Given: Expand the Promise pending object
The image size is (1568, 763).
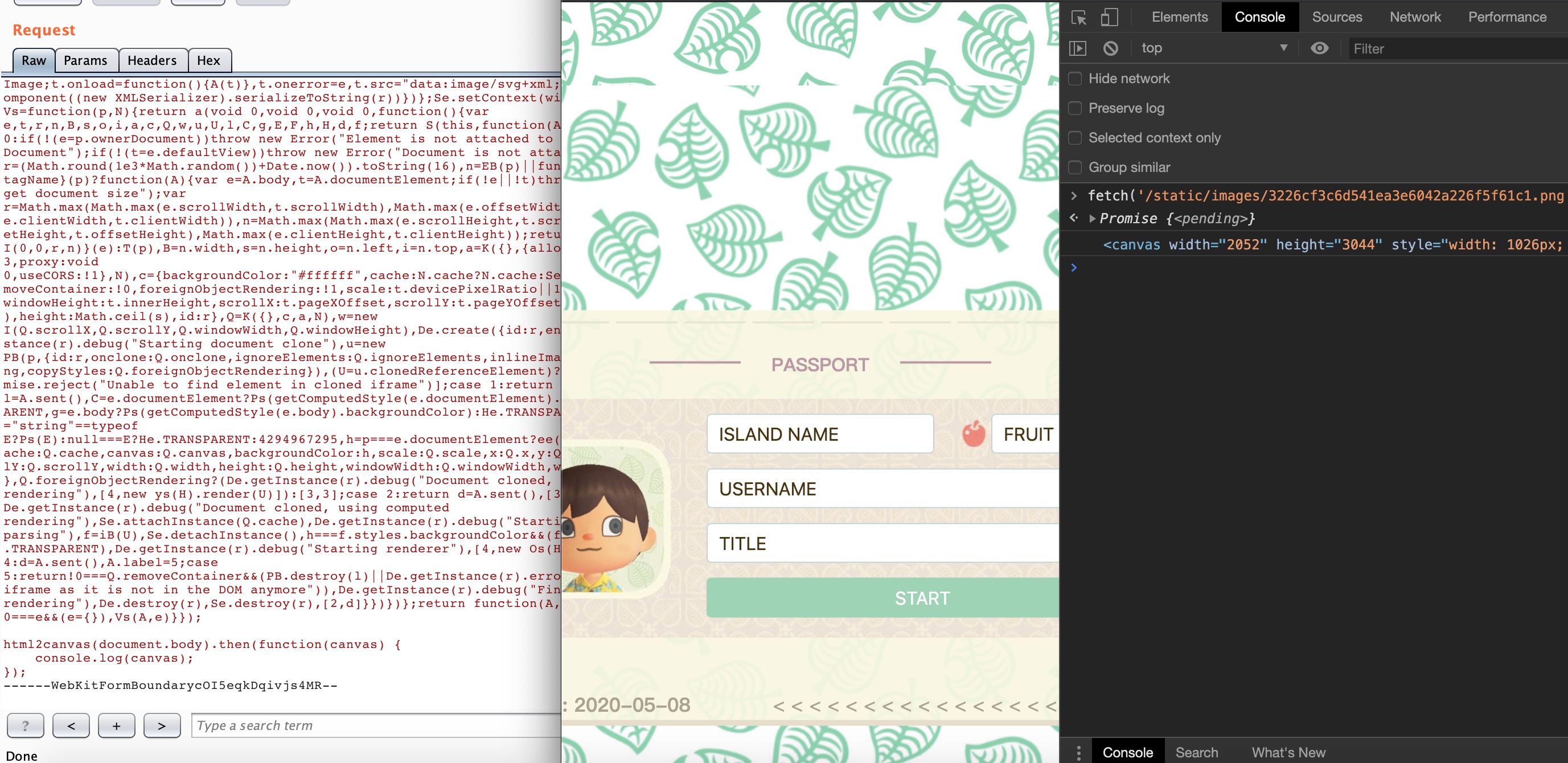Looking at the screenshot, I should (x=1093, y=219).
